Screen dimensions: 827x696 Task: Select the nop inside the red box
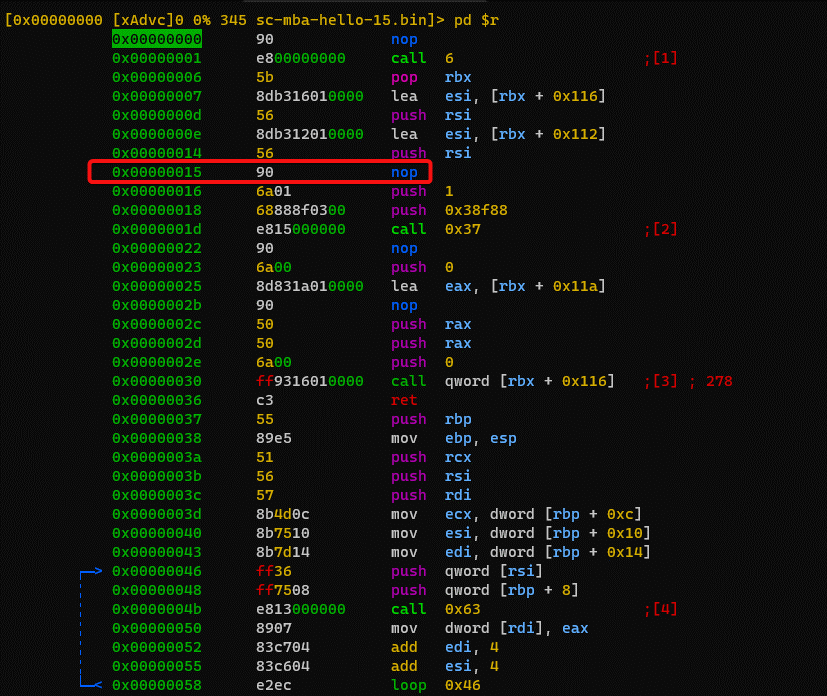click(x=404, y=172)
